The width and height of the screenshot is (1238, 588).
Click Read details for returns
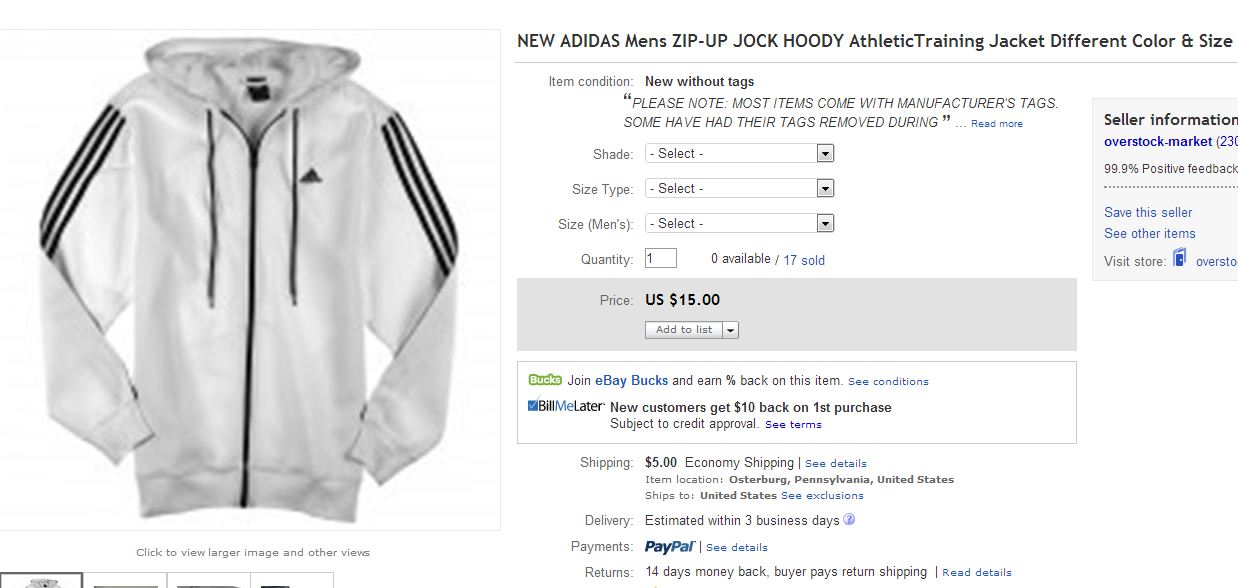977,573
